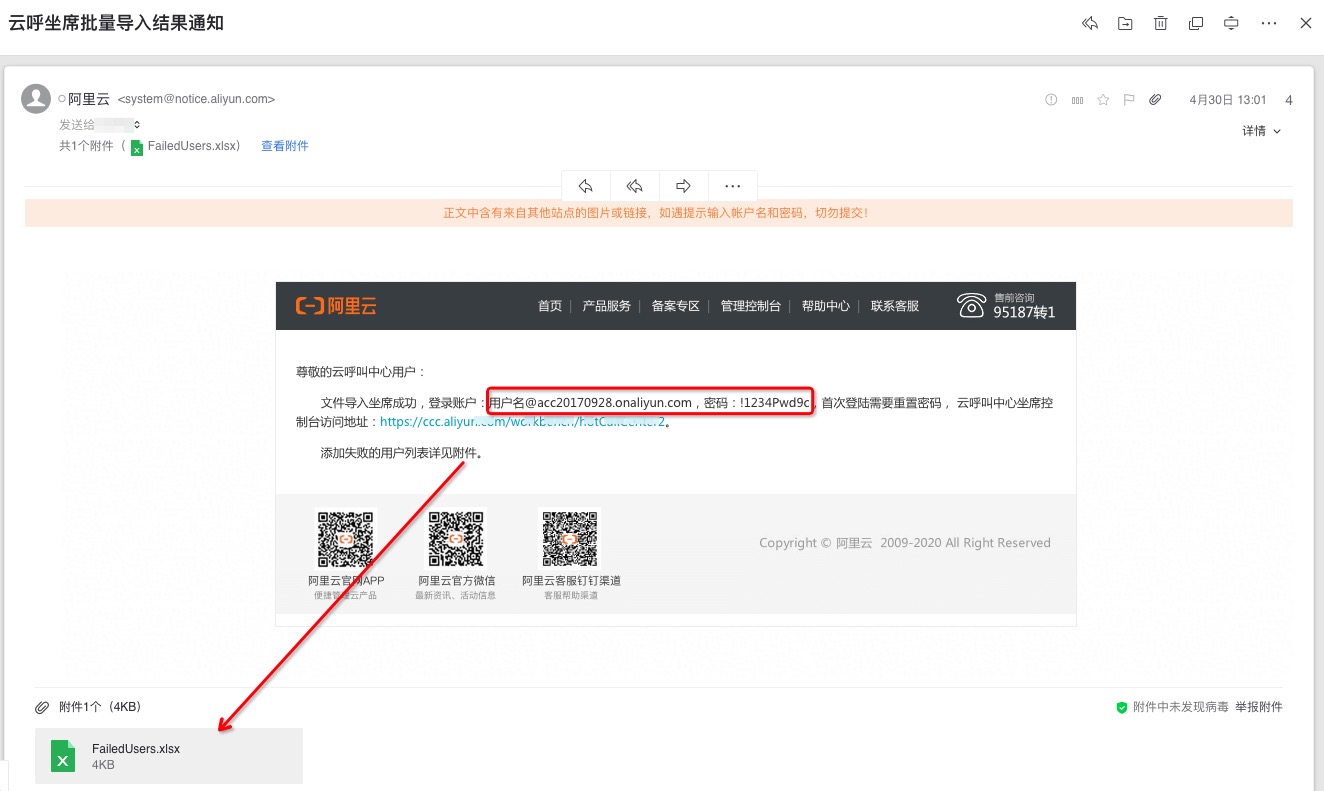Screen dimensions: 1324x791
Task: Click the 阿里云 logo in email banner
Action: click(x=336, y=306)
